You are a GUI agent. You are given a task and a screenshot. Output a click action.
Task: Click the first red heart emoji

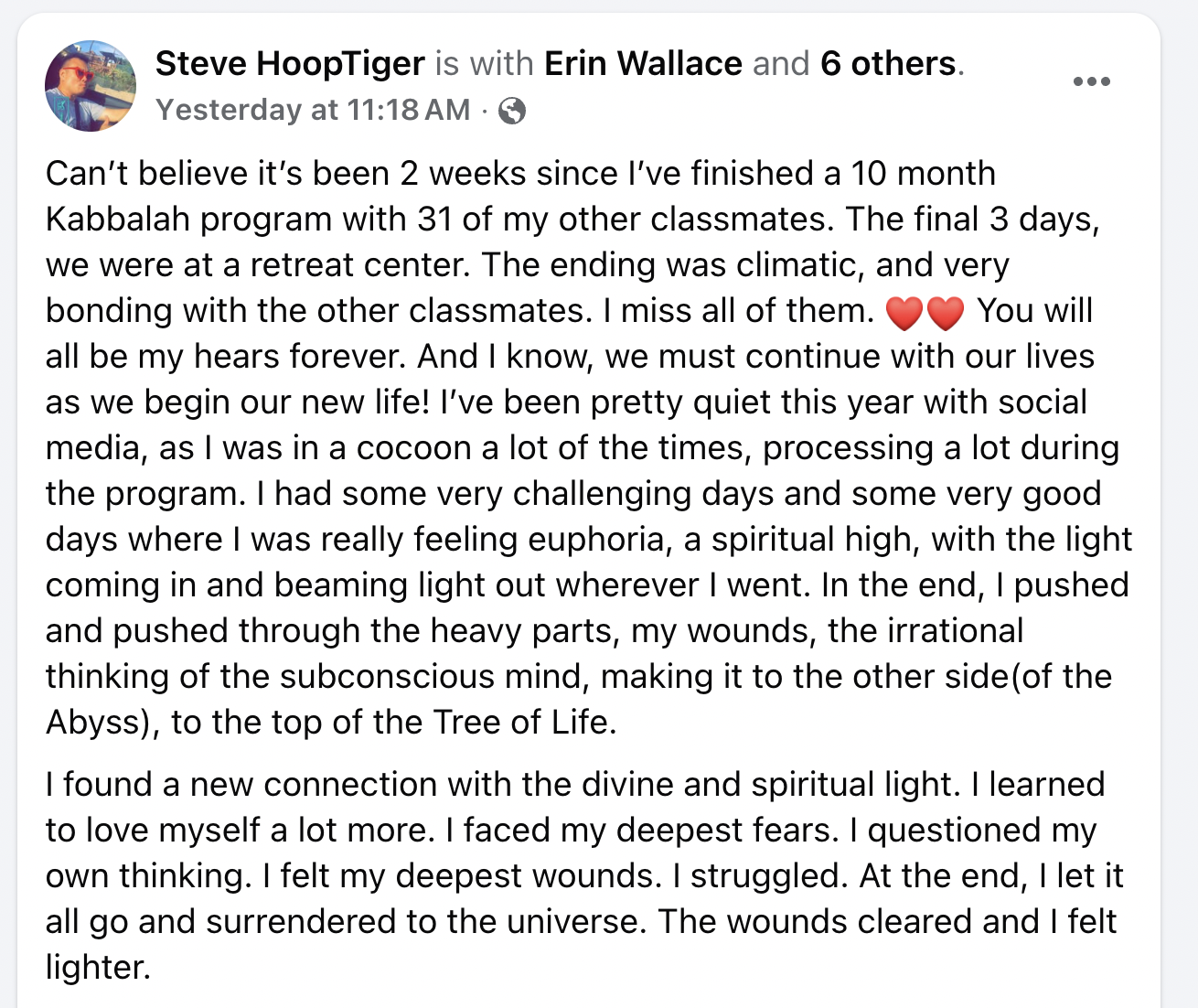point(904,313)
